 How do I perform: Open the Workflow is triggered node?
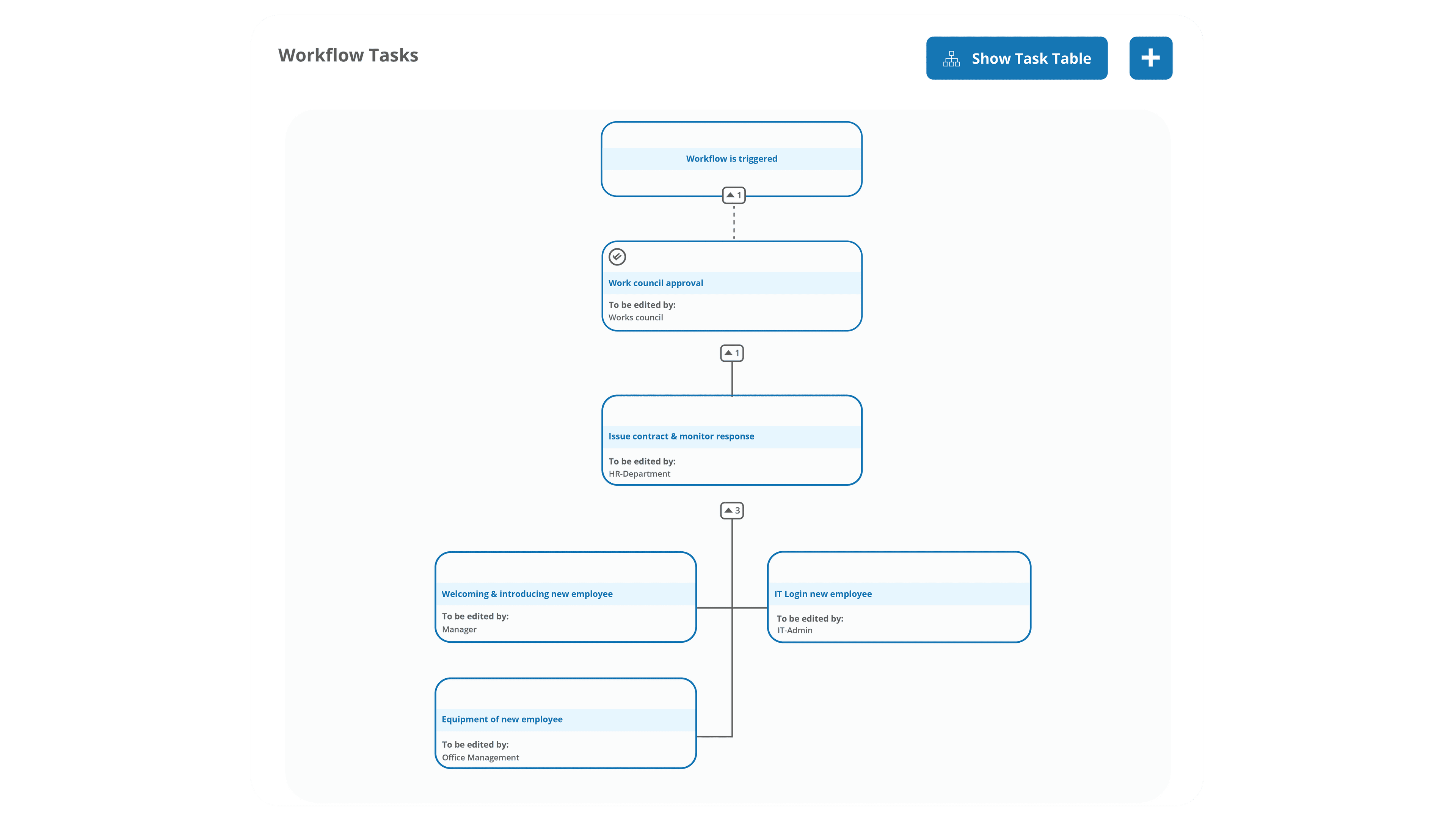coord(731,159)
